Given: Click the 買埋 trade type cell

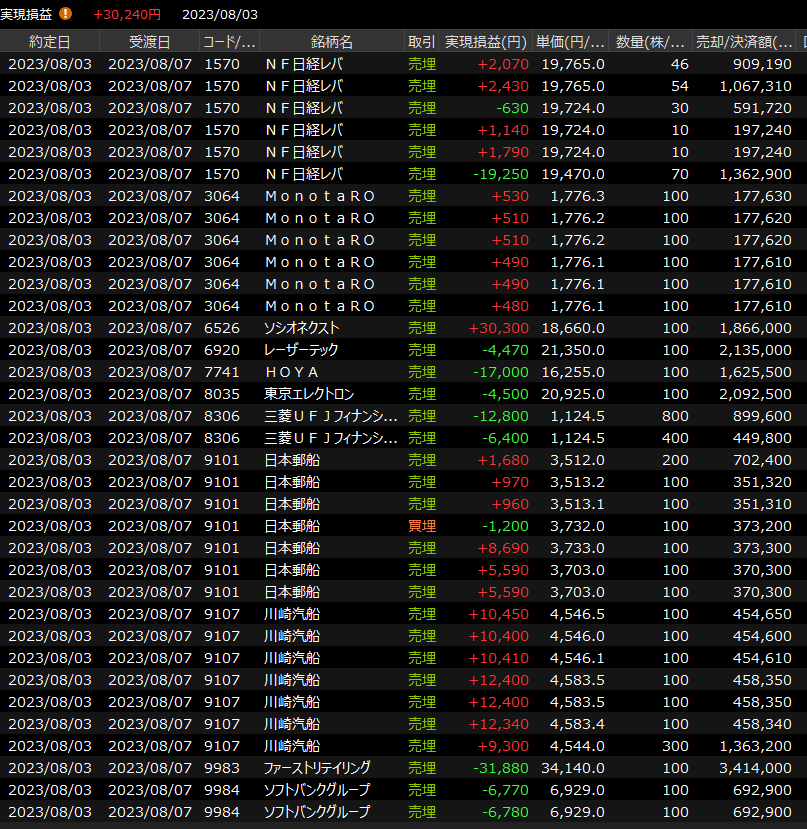Looking at the screenshot, I should 422,526.
